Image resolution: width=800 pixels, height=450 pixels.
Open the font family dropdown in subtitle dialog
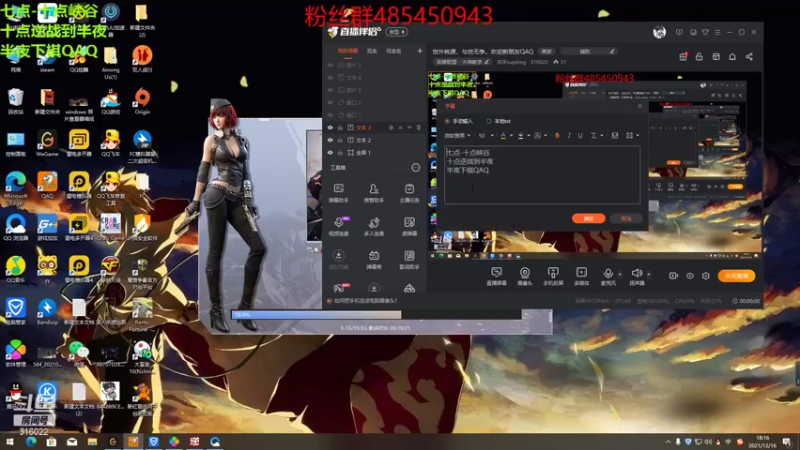457,136
